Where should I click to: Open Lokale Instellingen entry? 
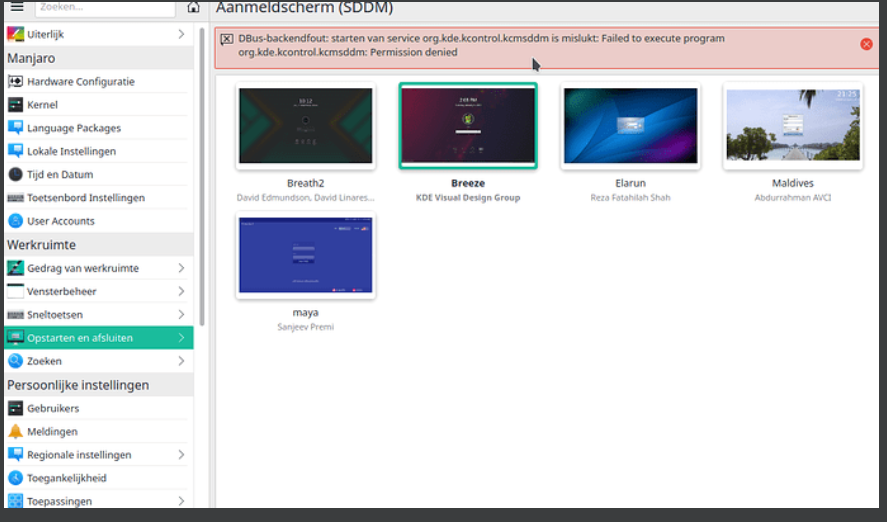(71, 151)
